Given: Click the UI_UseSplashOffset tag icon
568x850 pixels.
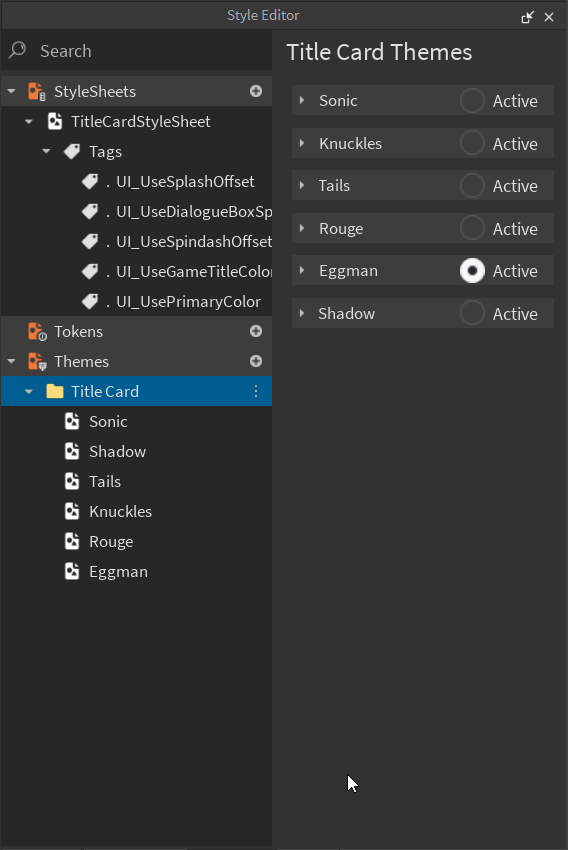Looking at the screenshot, I should click(x=90, y=182).
